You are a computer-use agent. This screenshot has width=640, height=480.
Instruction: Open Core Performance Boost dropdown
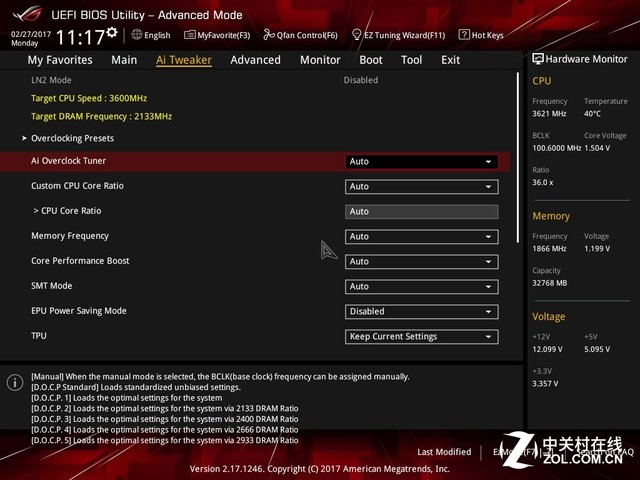(x=421, y=262)
